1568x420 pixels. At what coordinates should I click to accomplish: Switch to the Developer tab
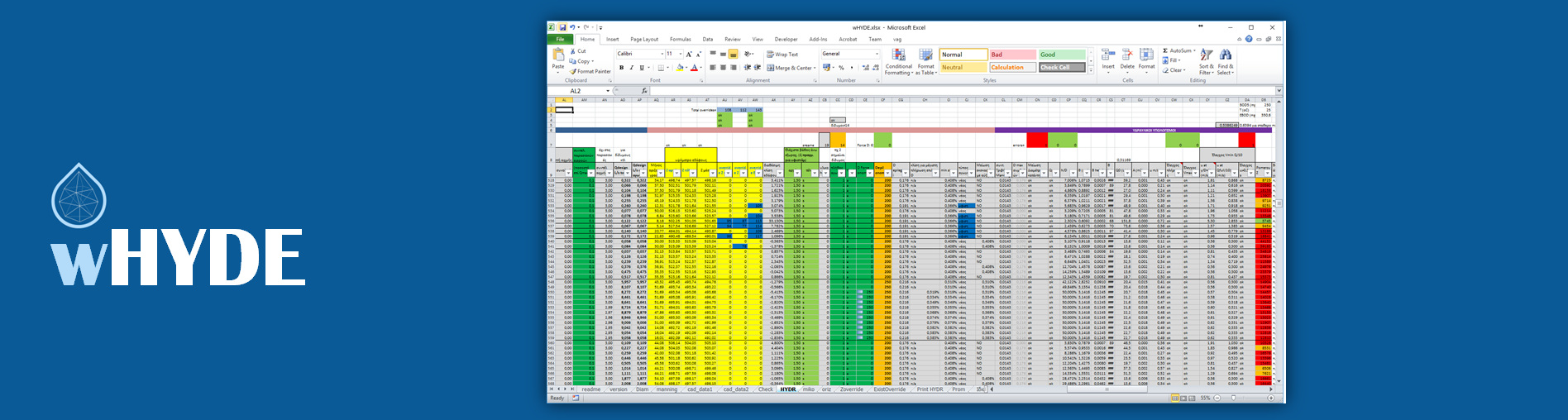point(786,39)
